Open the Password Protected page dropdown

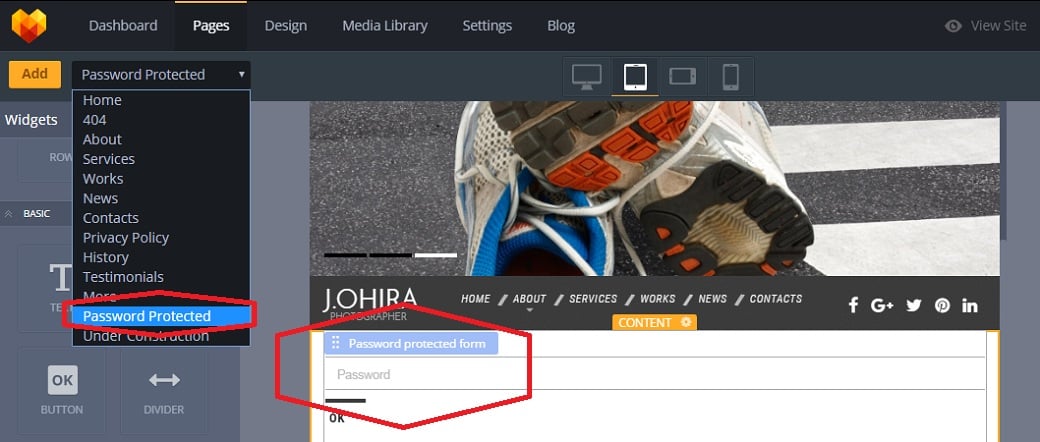coord(161,74)
